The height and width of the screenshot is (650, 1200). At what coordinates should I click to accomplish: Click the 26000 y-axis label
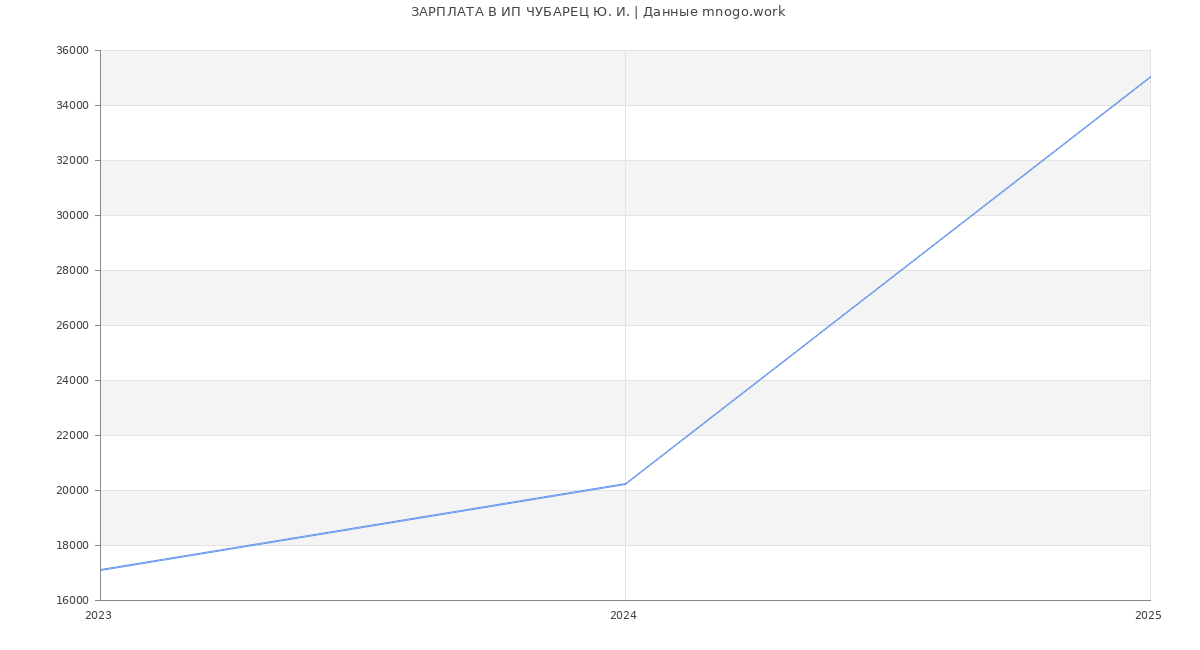[72, 326]
